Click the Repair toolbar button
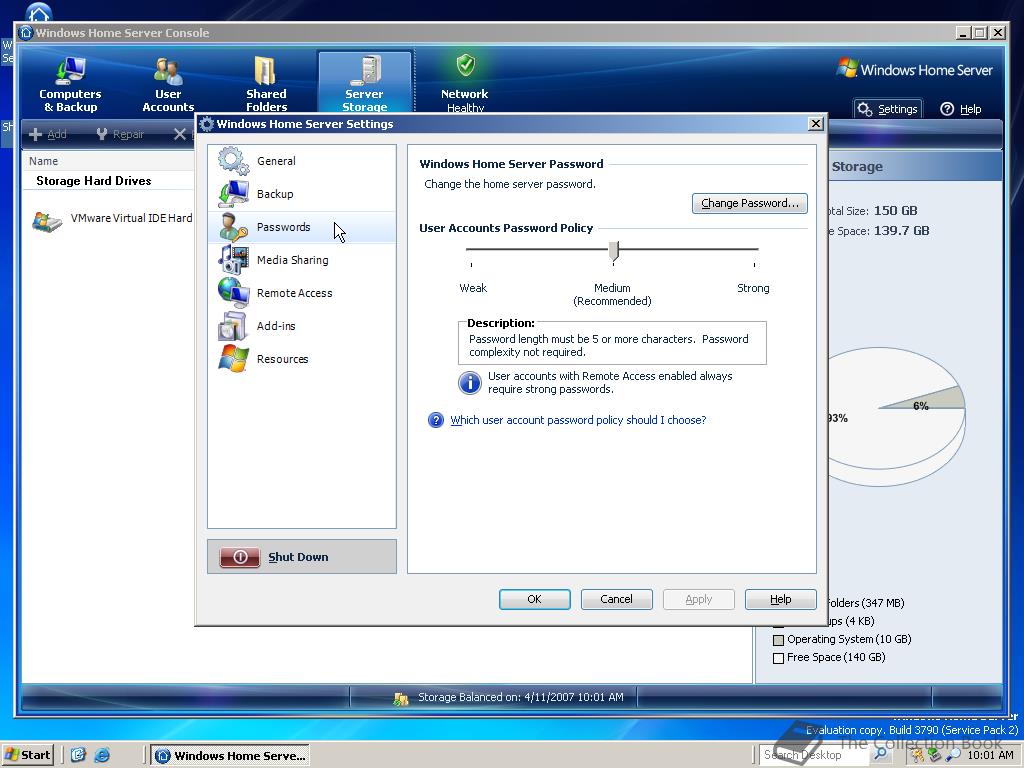Image resolution: width=1024 pixels, height=768 pixels. [120, 134]
